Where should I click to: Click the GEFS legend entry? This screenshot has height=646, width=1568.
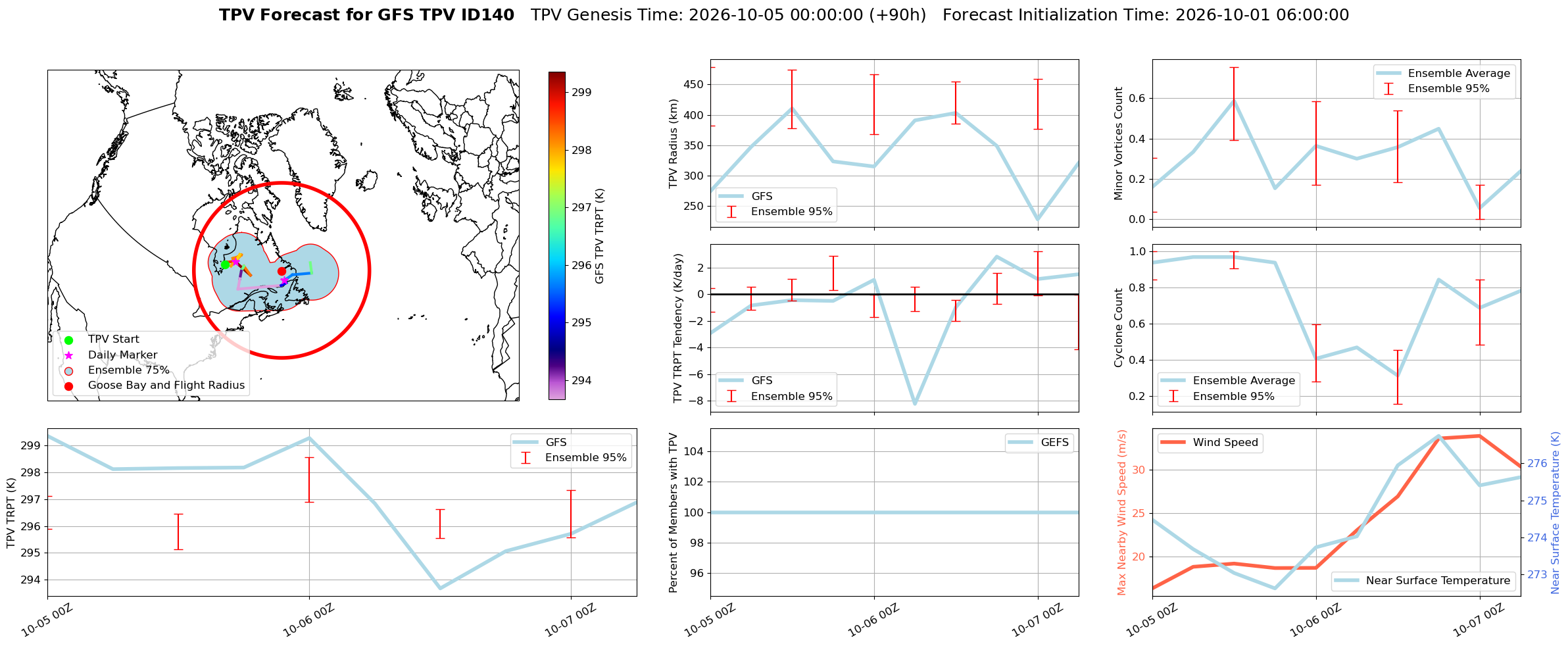click(1039, 443)
